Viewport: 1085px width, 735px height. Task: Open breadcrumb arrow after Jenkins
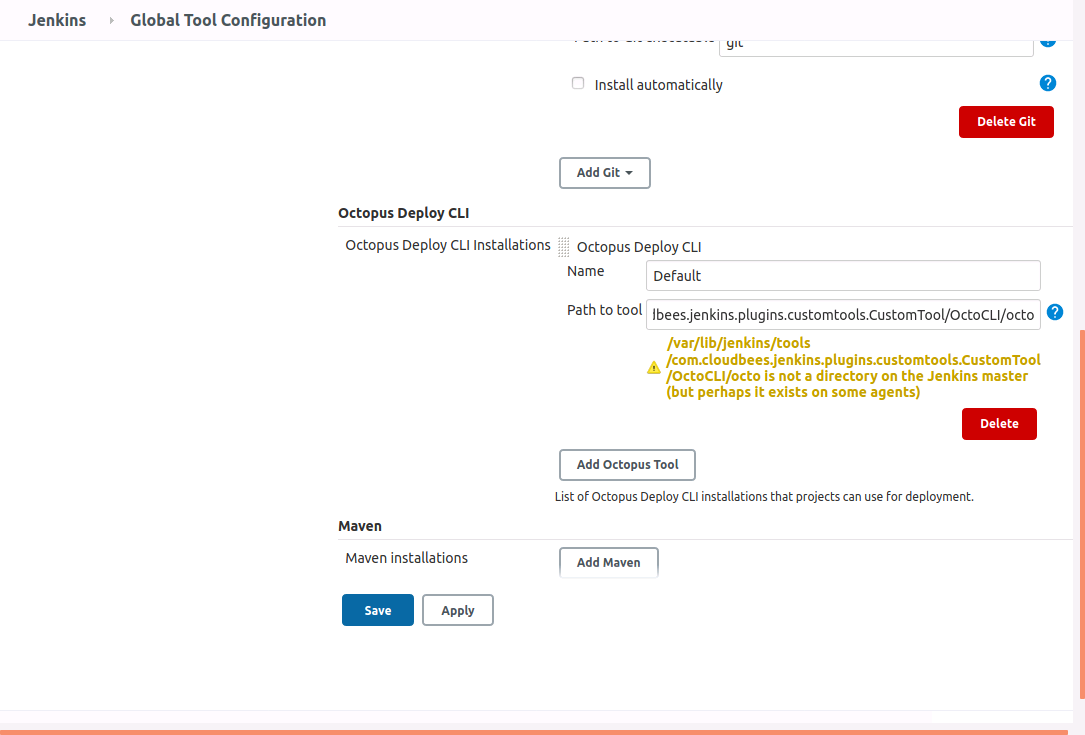point(111,20)
